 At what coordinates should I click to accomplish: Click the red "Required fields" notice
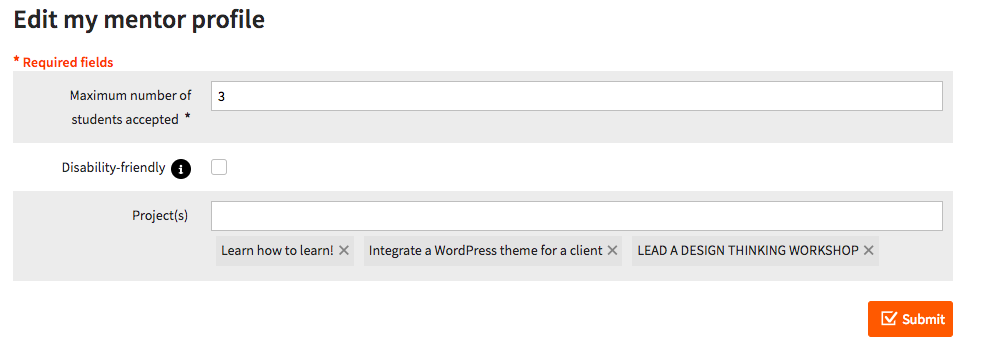[x=63, y=62]
